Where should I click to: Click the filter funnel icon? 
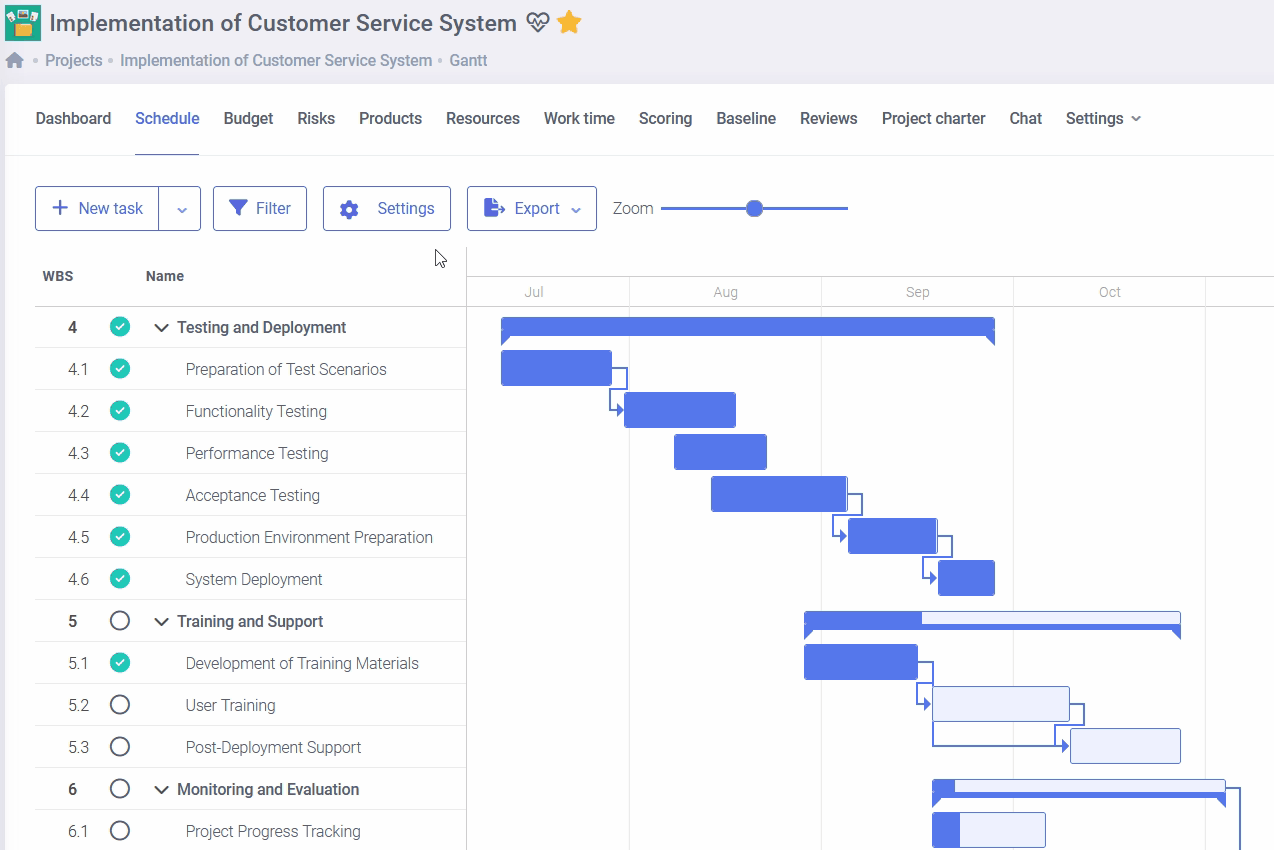point(240,208)
